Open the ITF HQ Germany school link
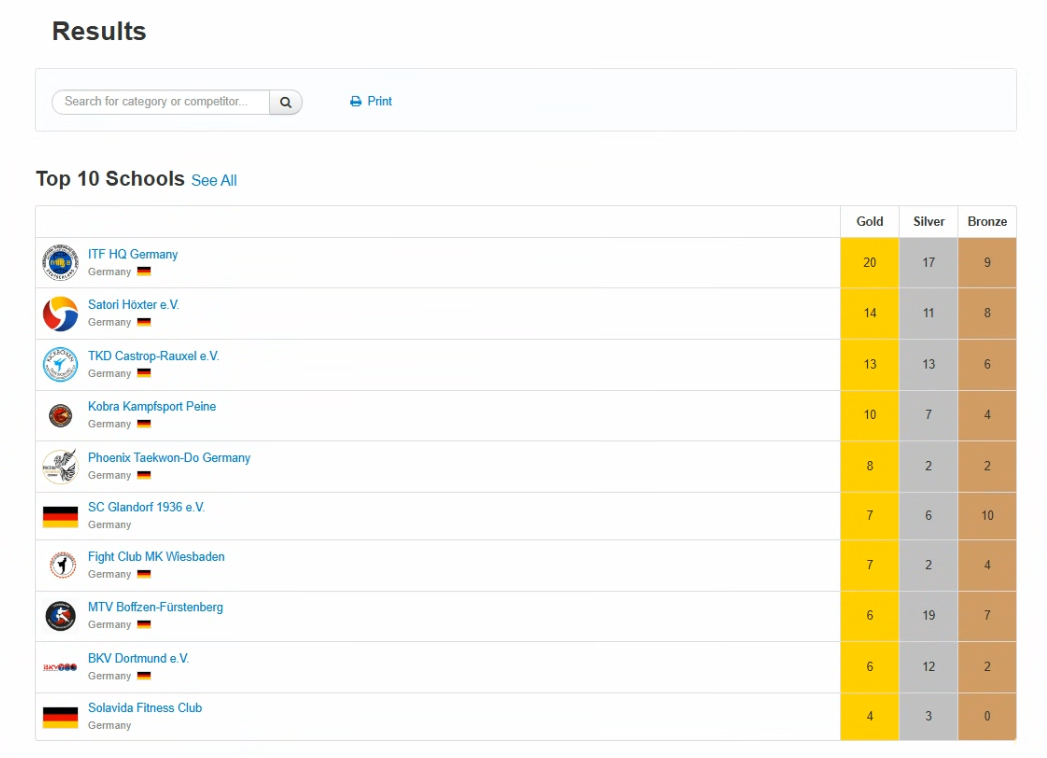Screen dimensions: 1047x758 click(x=133, y=254)
